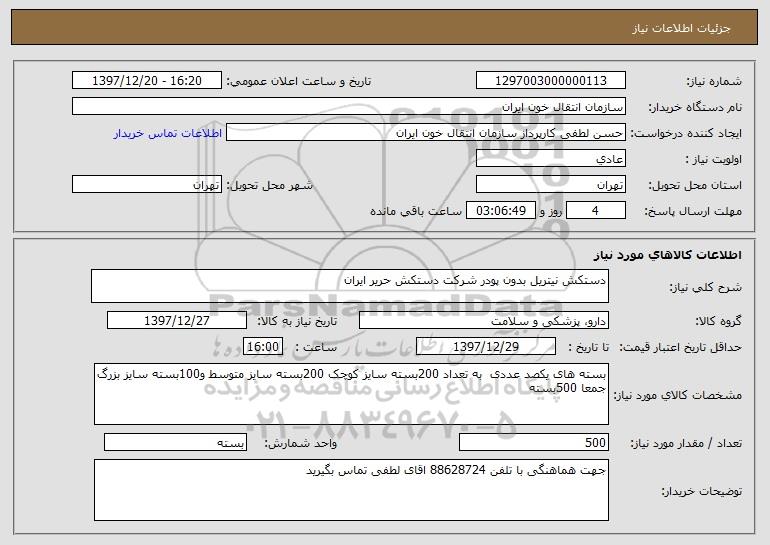Click the label ایجاد کننده درخواست
The height and width of the screenshot is (545, 770).
click(x=686, y=134)
